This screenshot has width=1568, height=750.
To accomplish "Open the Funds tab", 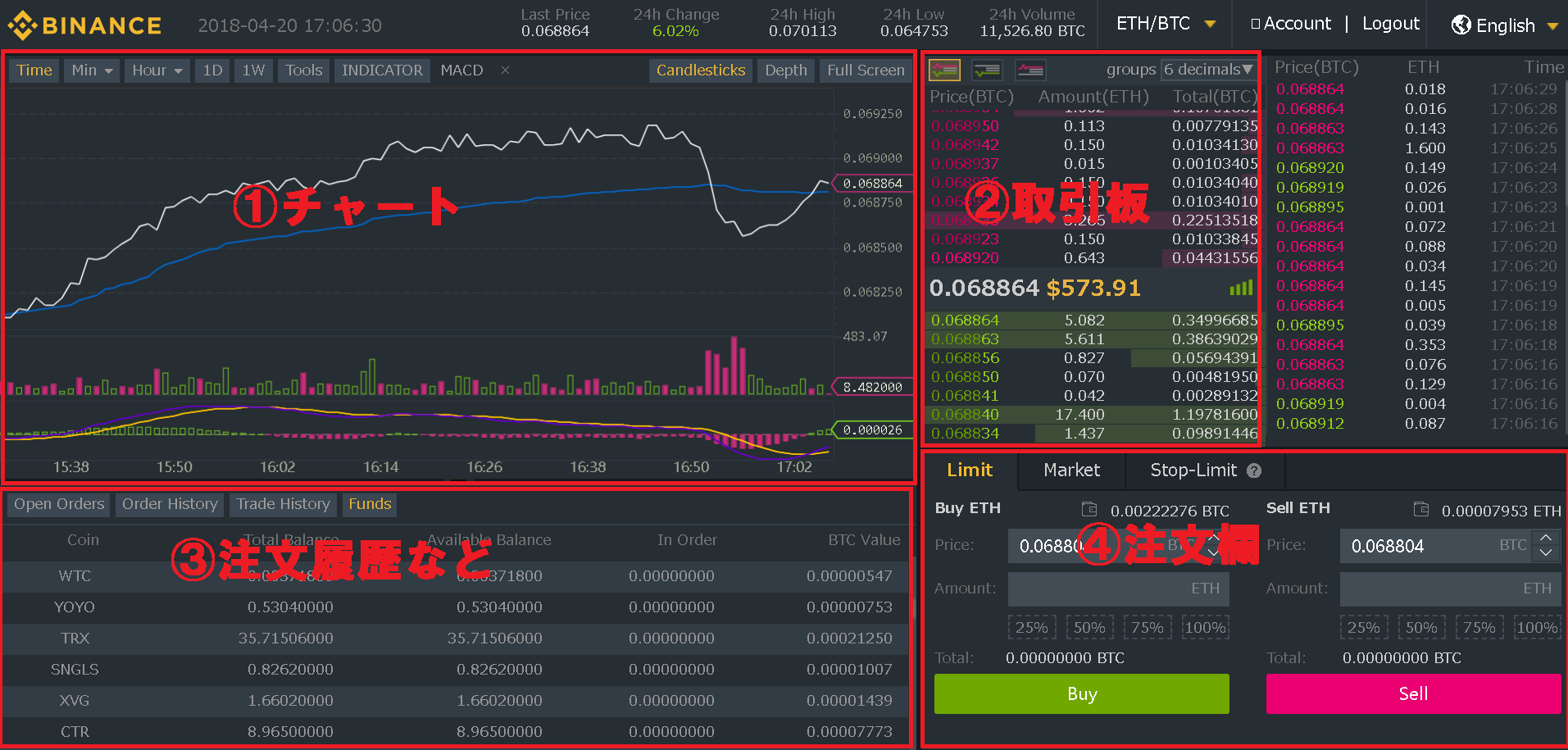I will tap(370, 504).
